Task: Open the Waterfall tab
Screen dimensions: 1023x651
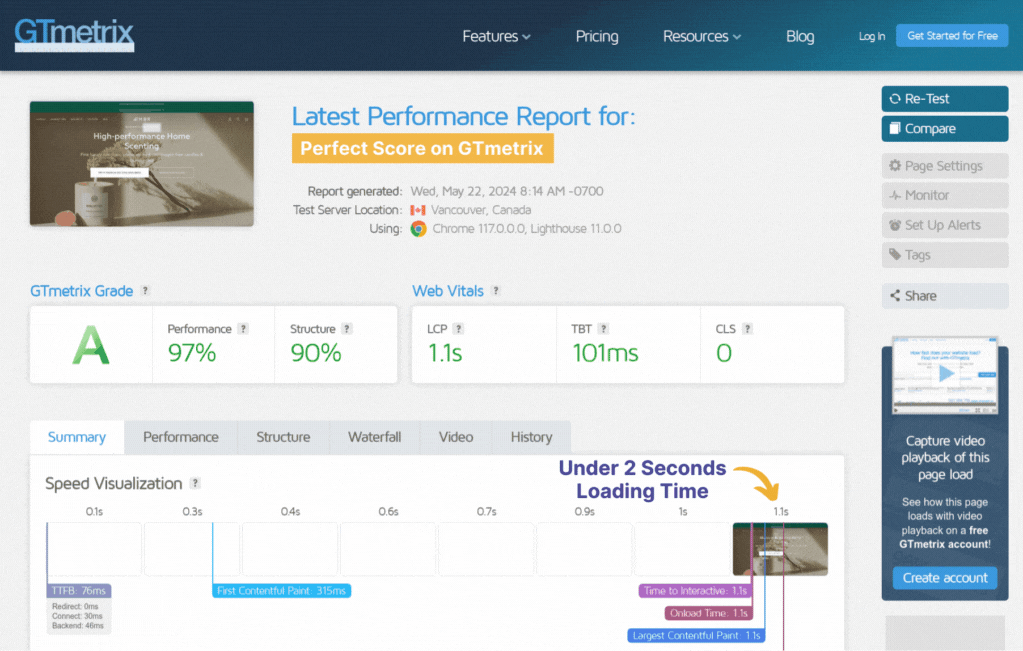Action: click(x=374, y=437)
